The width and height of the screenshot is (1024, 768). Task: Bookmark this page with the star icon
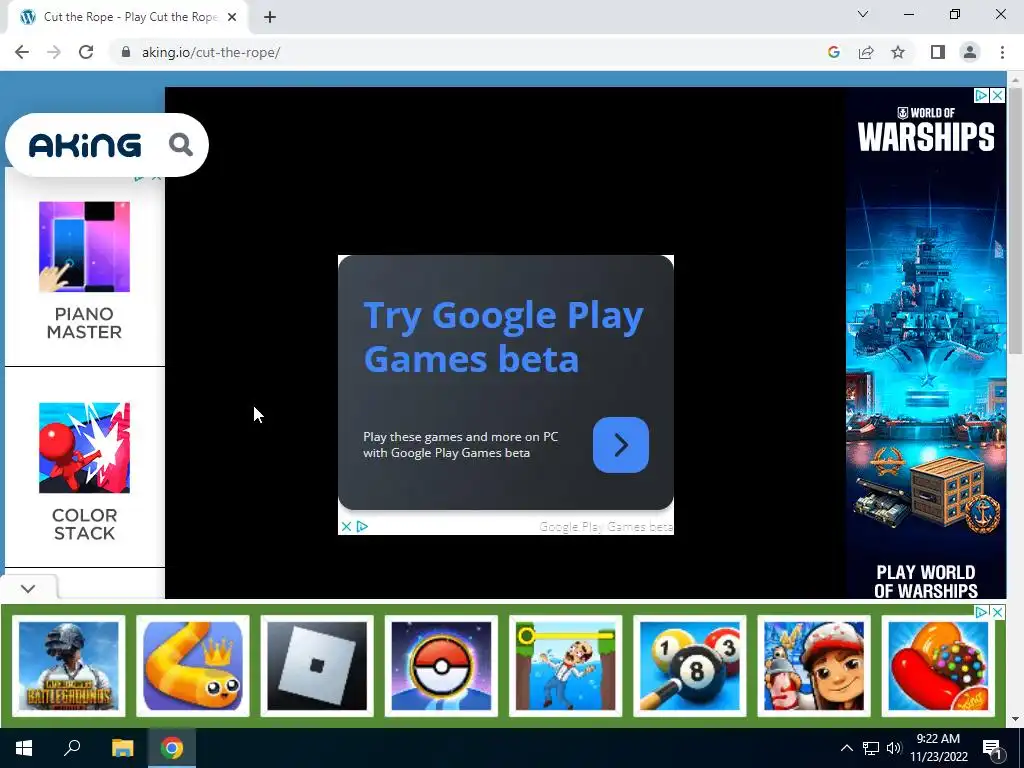coord(898,52)
